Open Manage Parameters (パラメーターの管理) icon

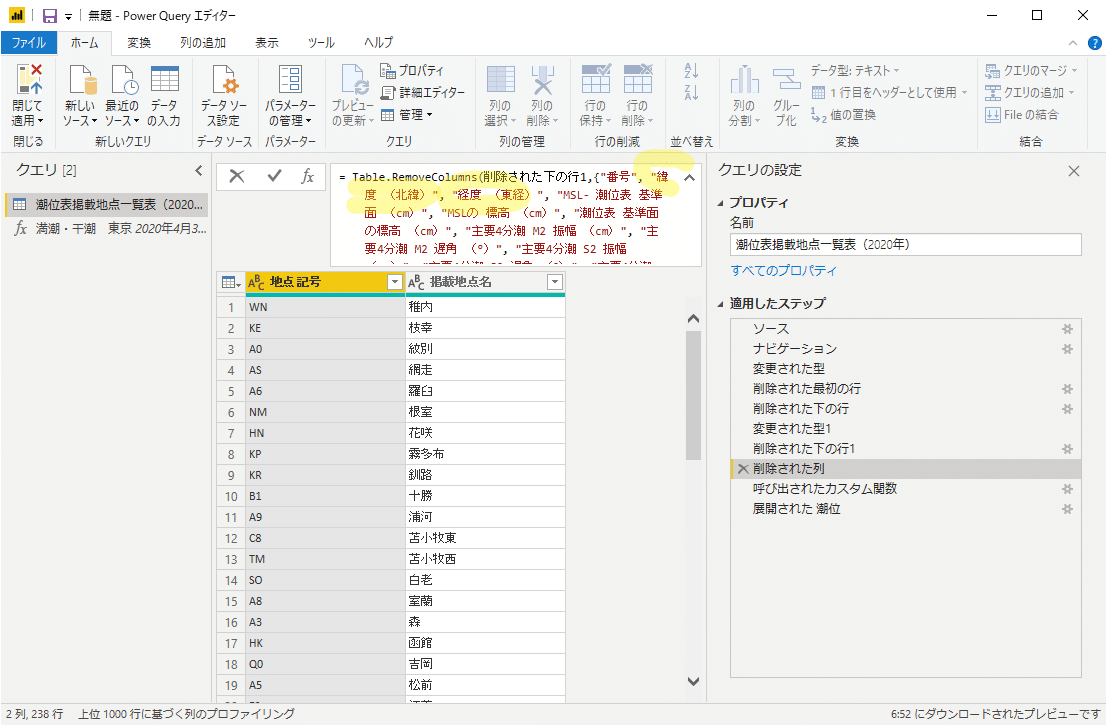[x=290, y=79]
